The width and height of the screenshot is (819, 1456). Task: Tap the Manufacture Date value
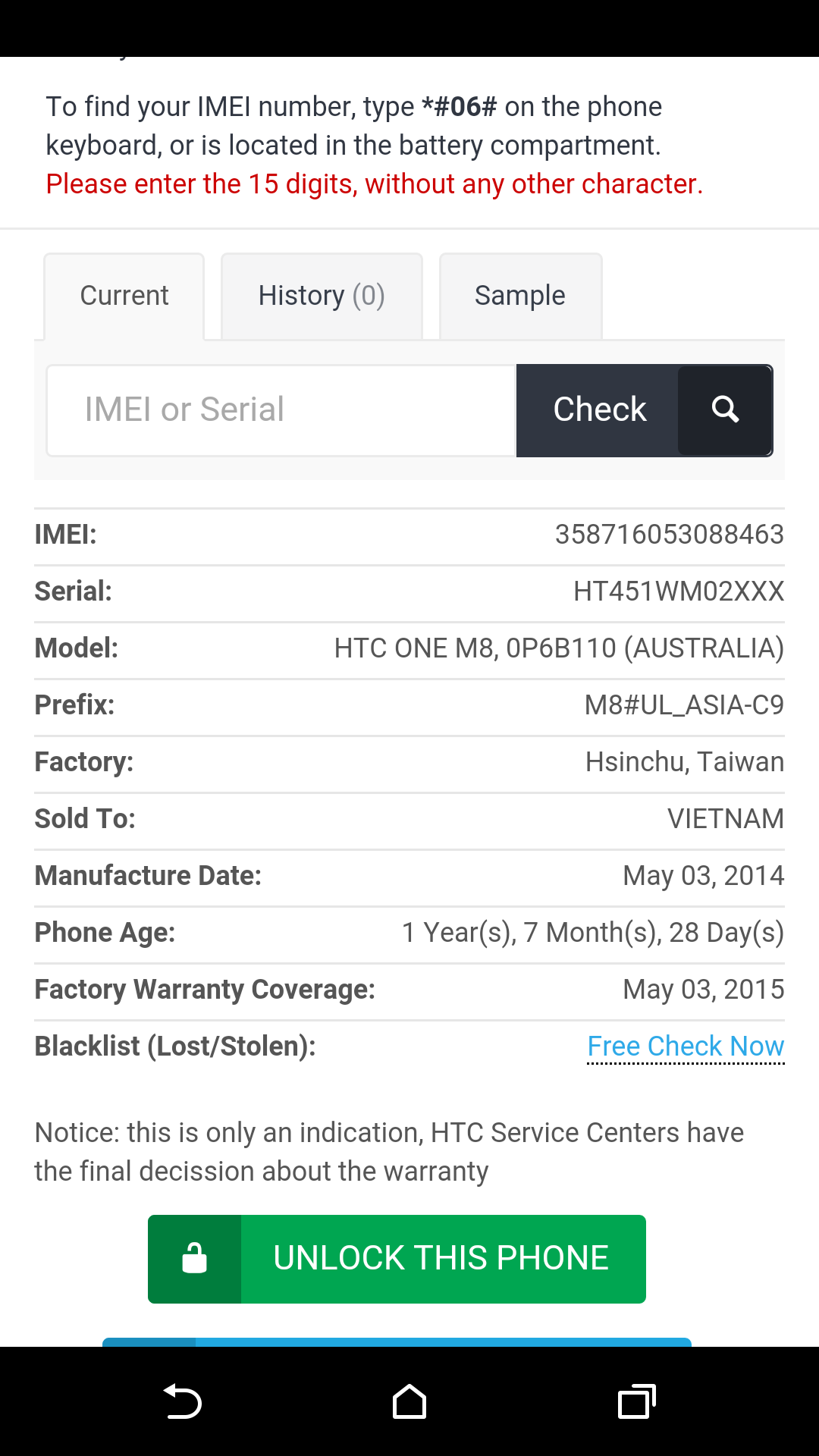(x=703, y=876)
